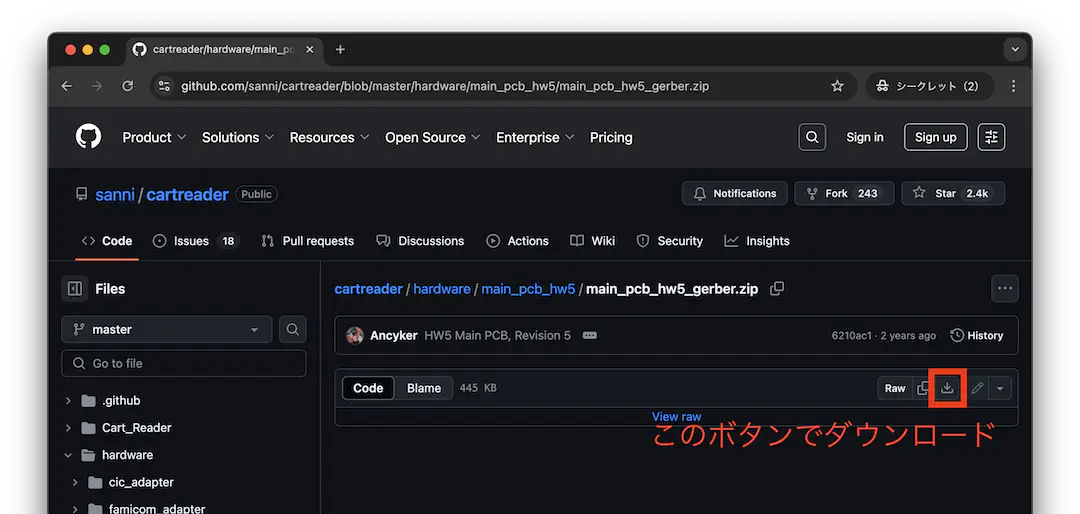Viewport: 1080px width, 514px height.
Task: Click the cartreader breadcrumb link
Action: click(x=368, y=289)
